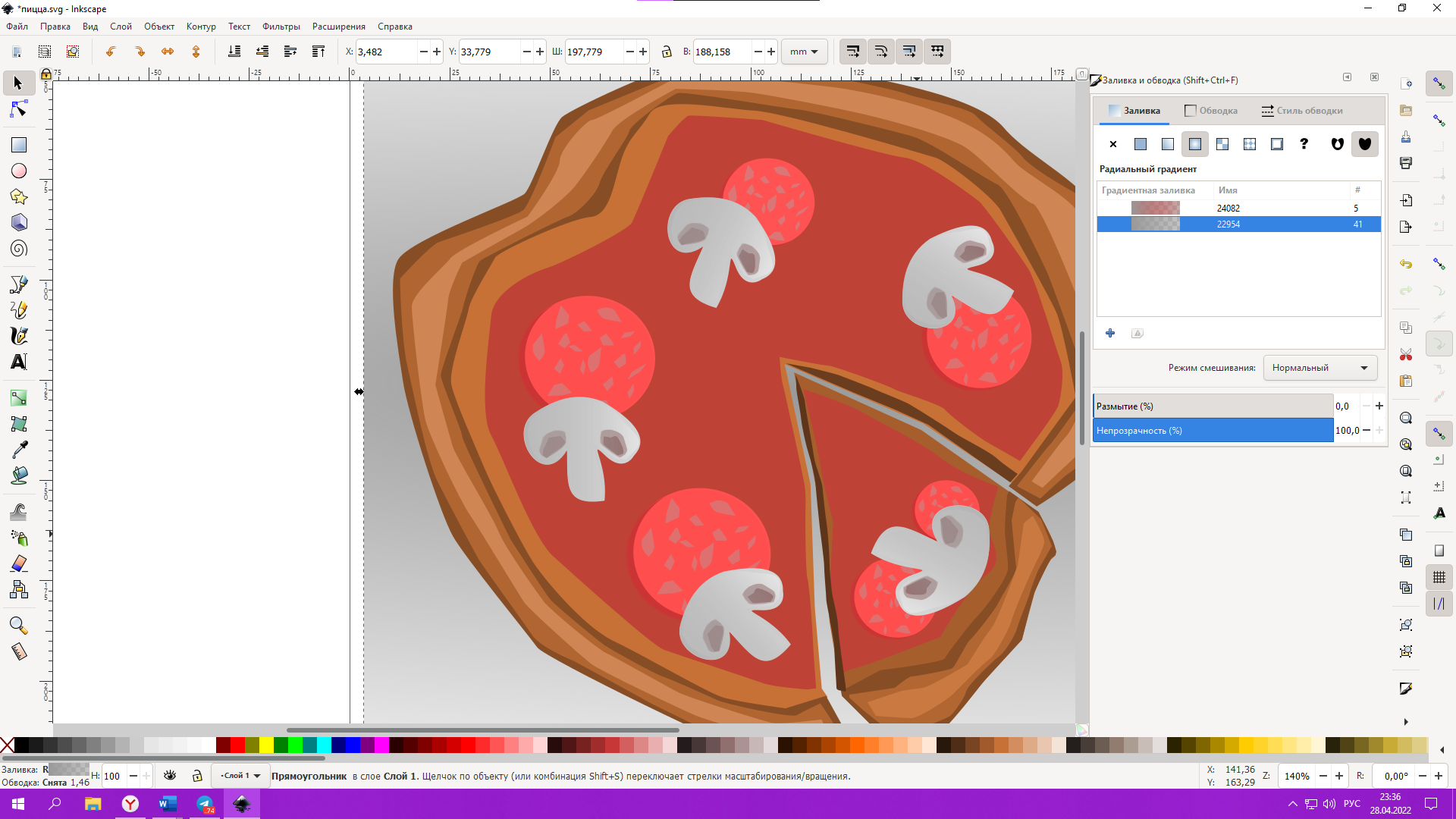The width and height of the screenshot is (1456, 819).
Task: Pick the red swatch in palette
Action: [237, 745]
